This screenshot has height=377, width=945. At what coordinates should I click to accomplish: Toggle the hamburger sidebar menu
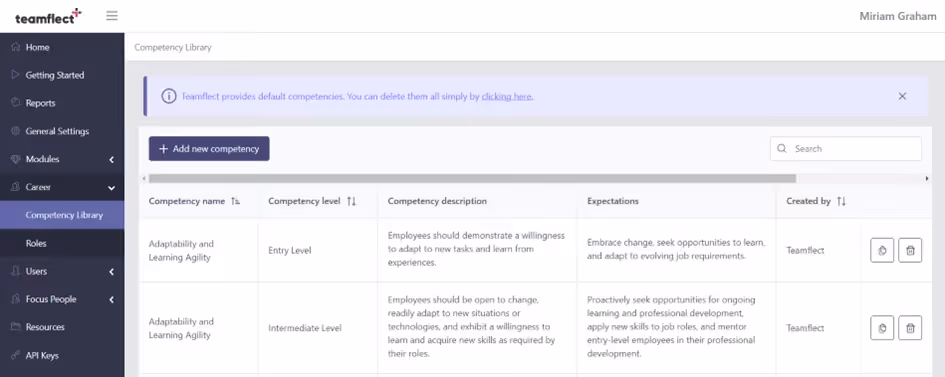pyautogui.click(x=112, y=16)
